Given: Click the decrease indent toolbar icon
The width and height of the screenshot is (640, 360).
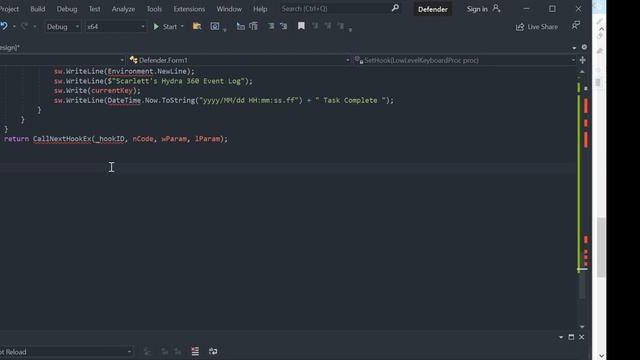Looking at the screenshot, I should point(271,27).
